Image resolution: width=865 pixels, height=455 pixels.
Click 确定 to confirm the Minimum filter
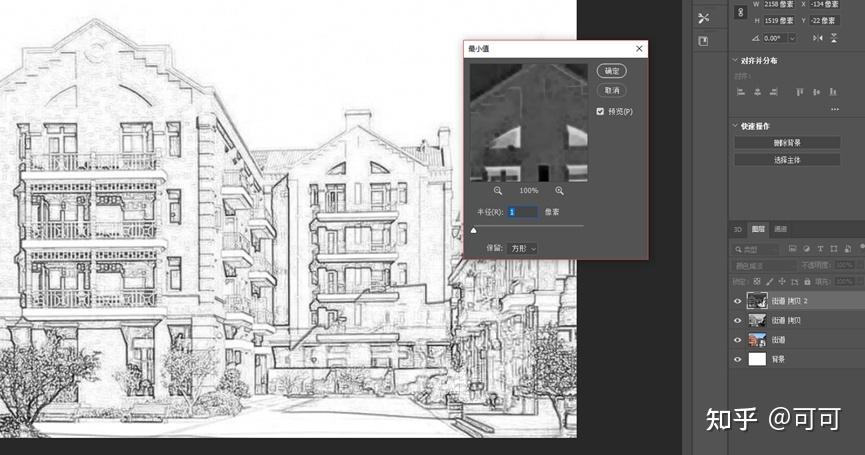coord(612,71)
